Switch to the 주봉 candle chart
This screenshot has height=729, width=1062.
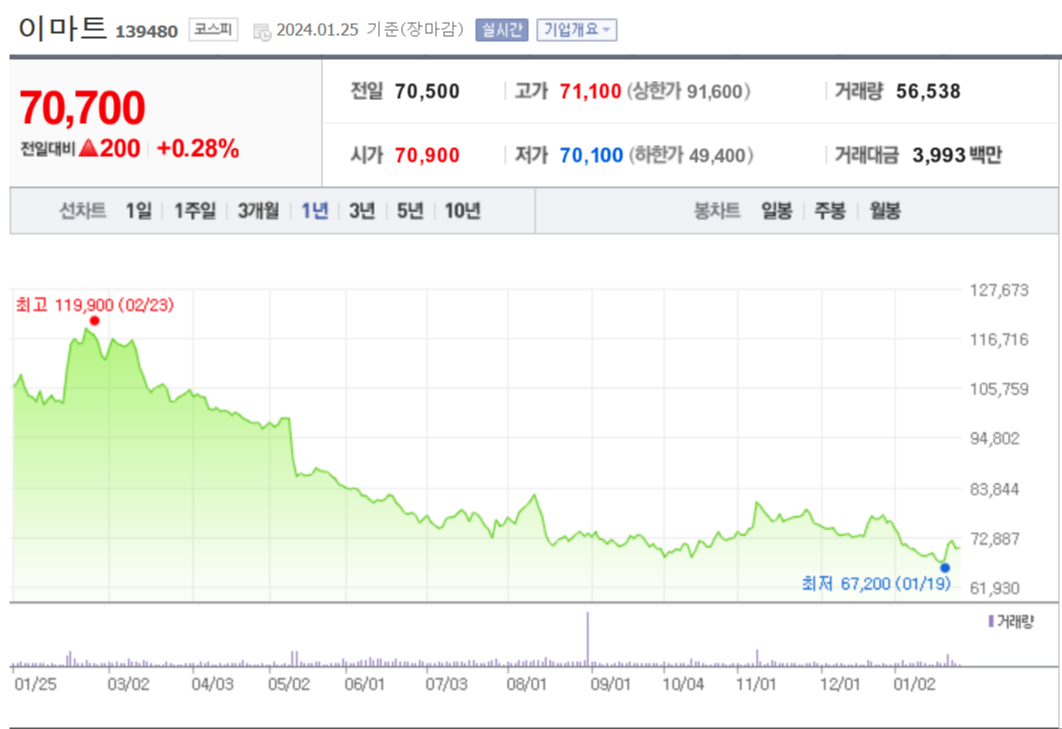(x=830, y=211)
